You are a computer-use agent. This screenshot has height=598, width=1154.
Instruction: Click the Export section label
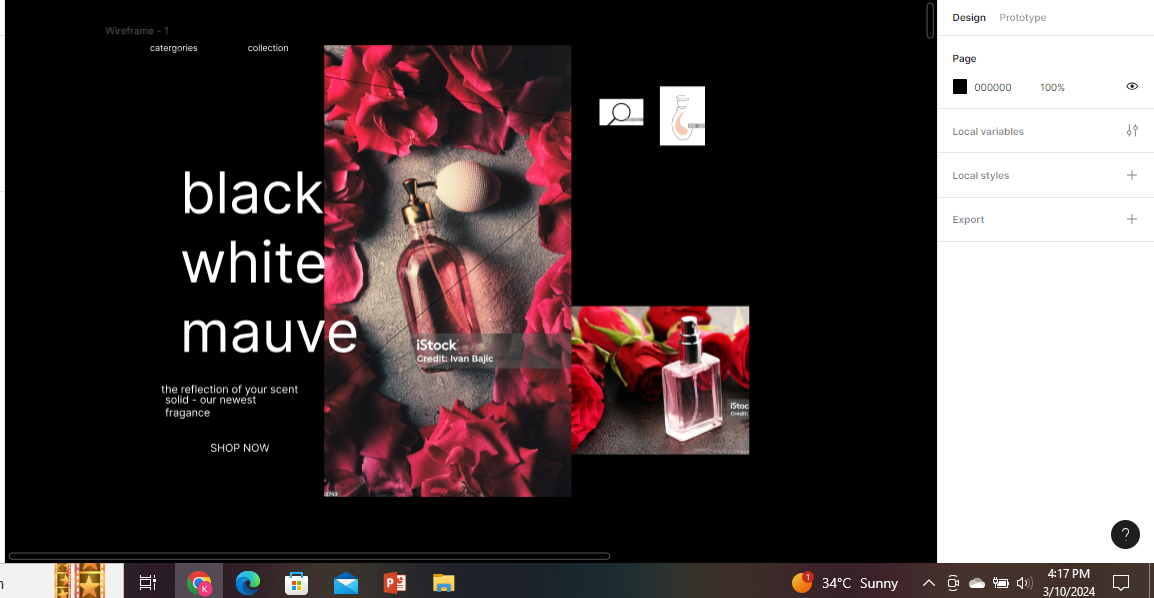pos(968,220)
